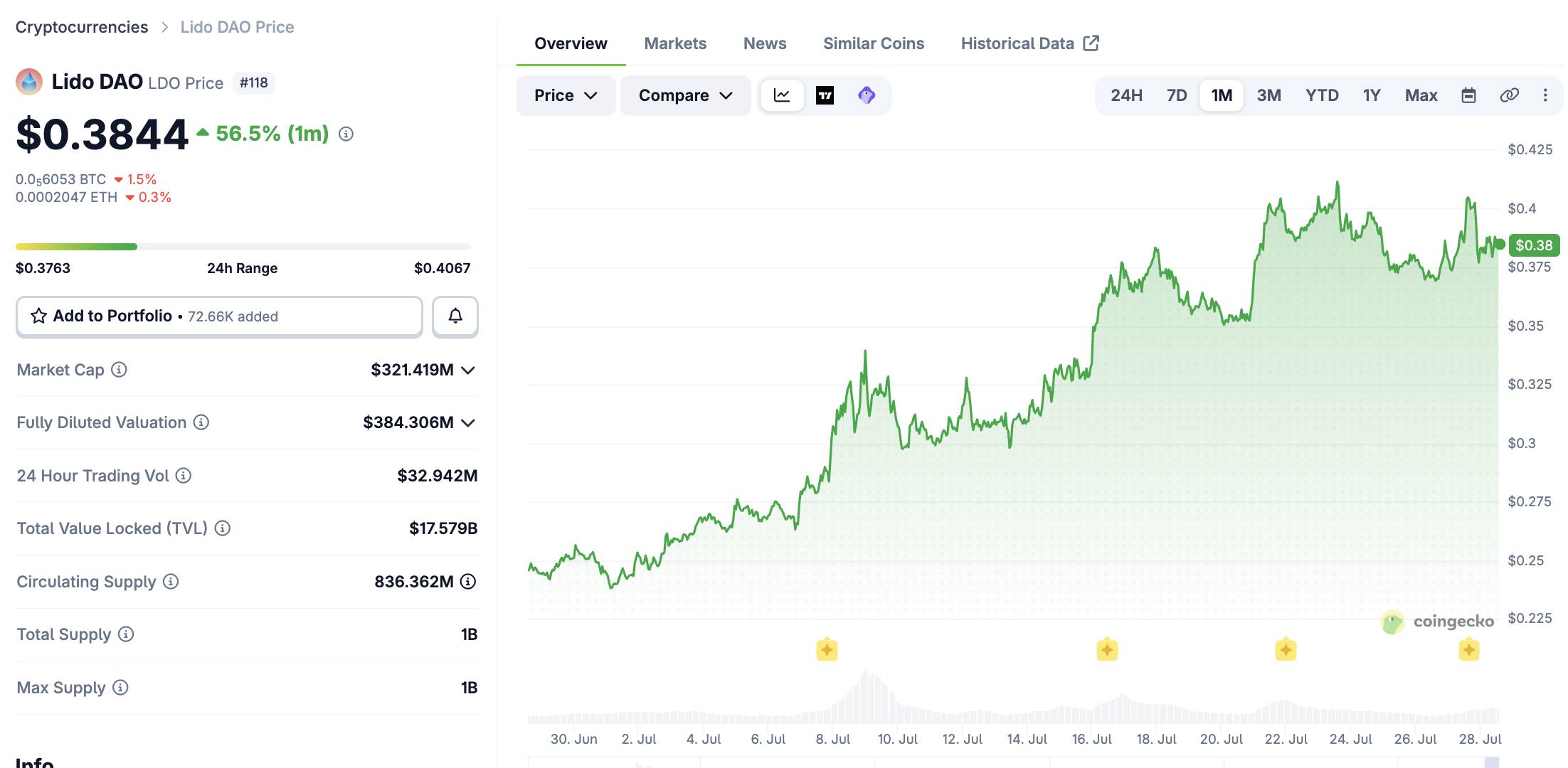
Task: Select the YTD time range
Action: tap(1322, 95)
